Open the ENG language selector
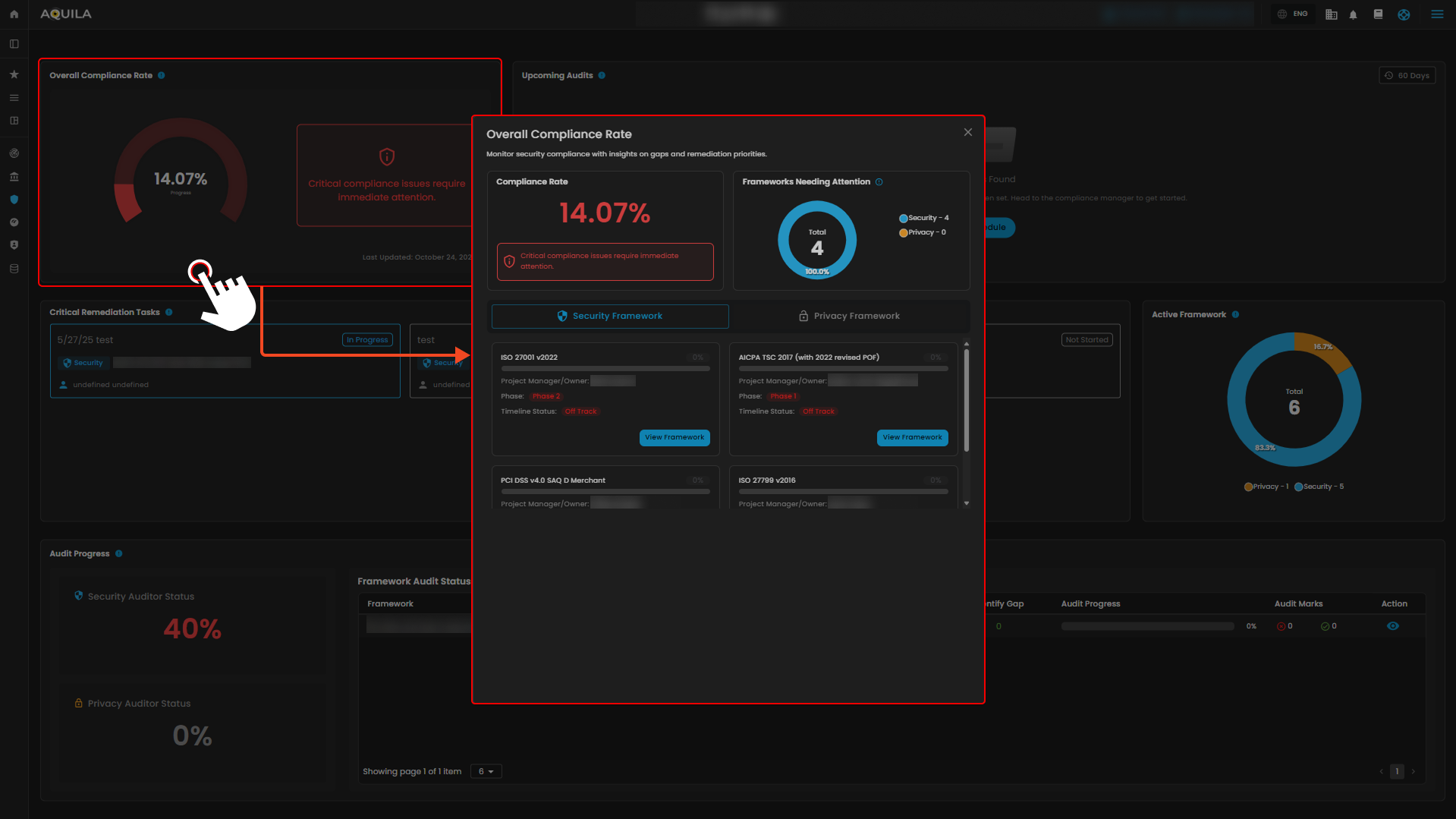The image size is (1456, 819). click(x=1293, y=14)
